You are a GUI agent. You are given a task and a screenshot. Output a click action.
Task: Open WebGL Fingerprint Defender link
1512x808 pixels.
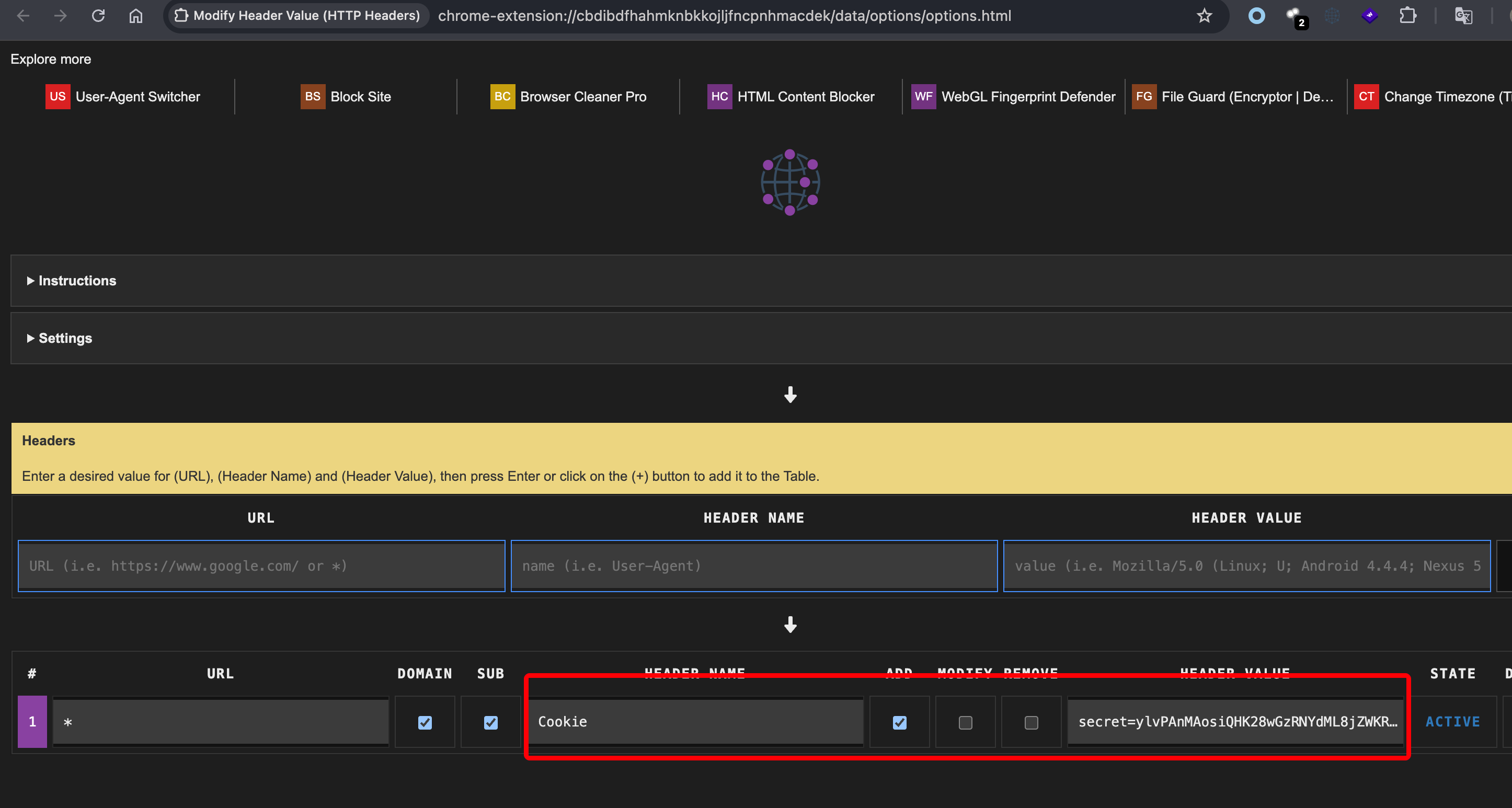[1028, 97]
